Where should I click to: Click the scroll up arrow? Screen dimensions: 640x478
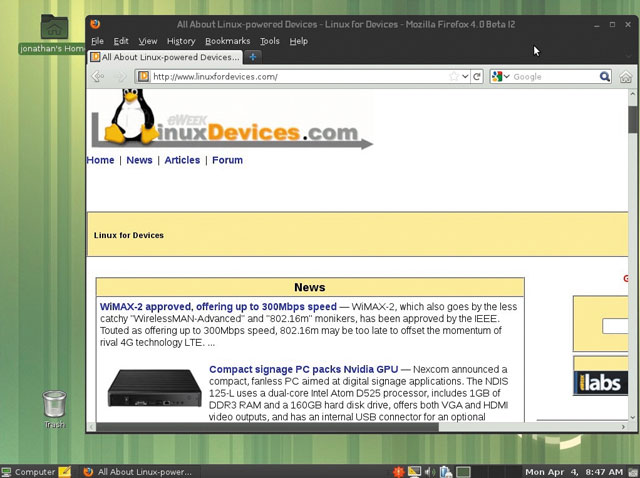click(633, 94)
